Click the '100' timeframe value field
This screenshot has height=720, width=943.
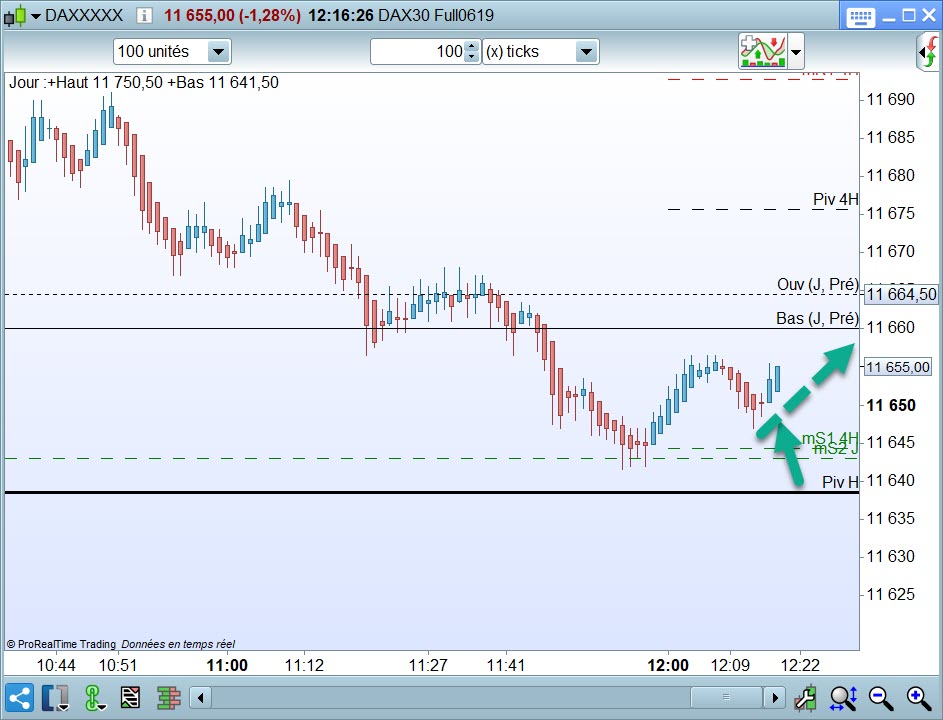pyautogui.click(x=418, y=52)
